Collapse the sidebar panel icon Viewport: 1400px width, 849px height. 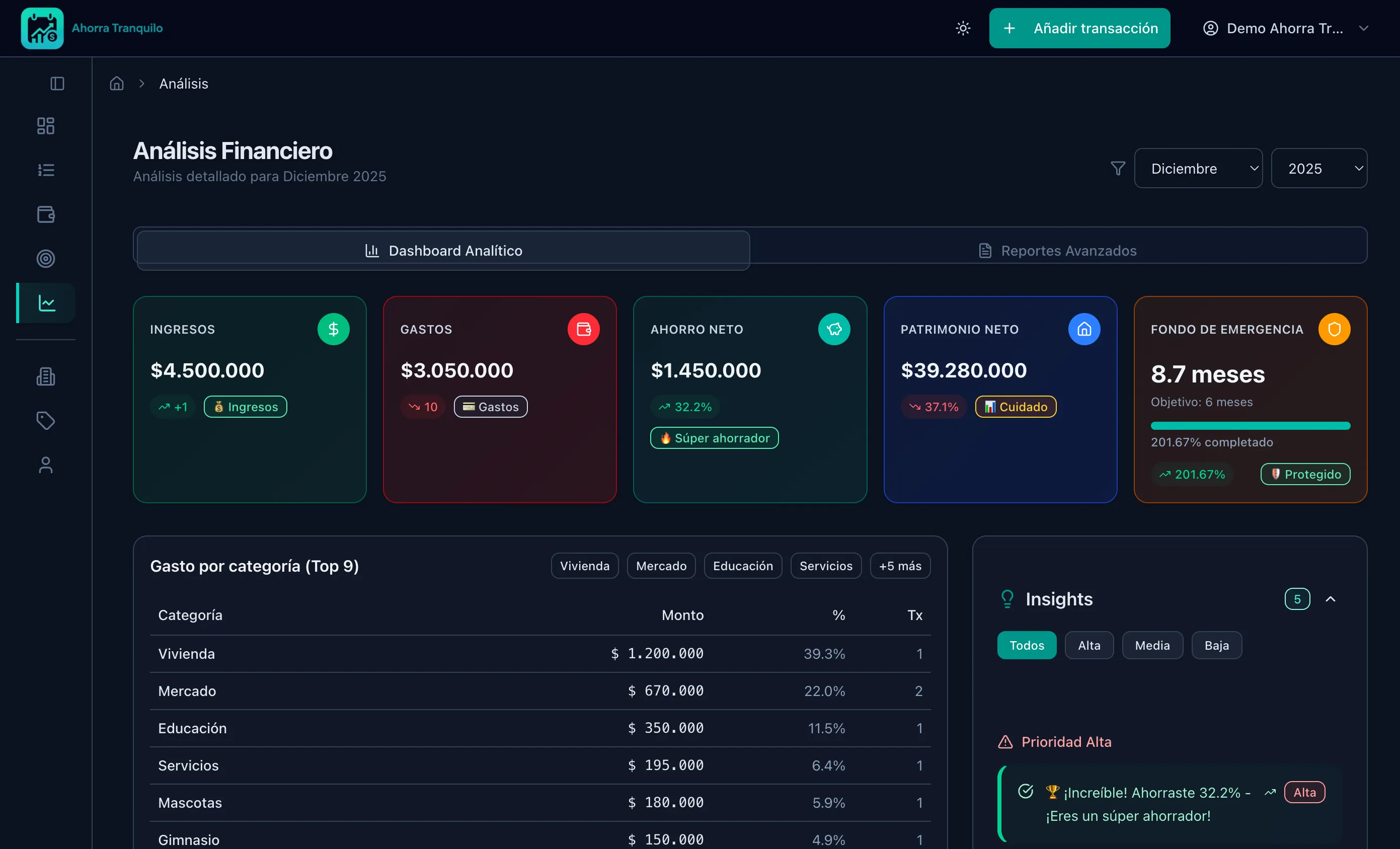click(57, 84)
